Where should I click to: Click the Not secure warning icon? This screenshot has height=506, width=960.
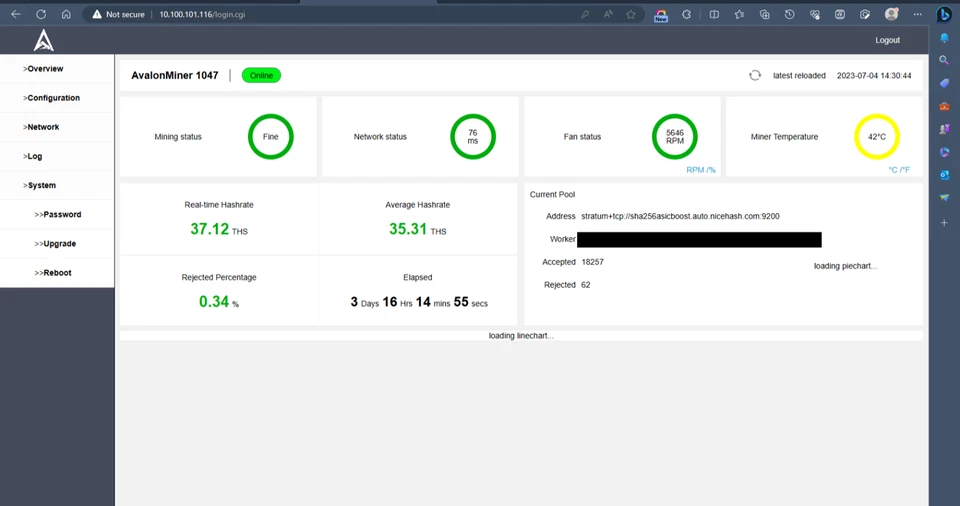[97, 14]
